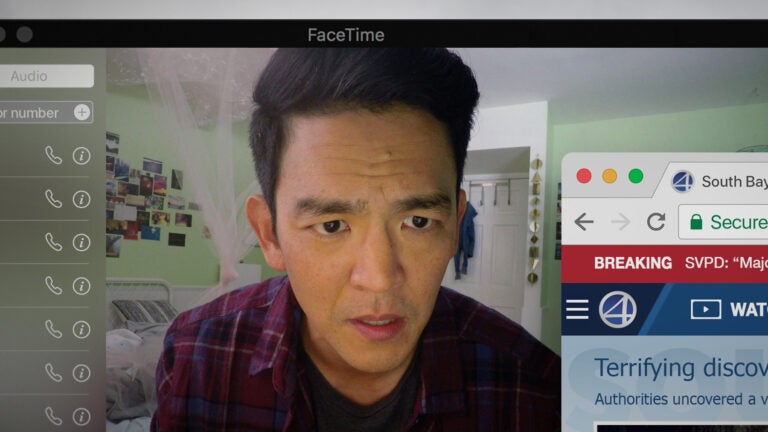
Task: Click the green Secure padlock icon
Action: click(696, 222)
